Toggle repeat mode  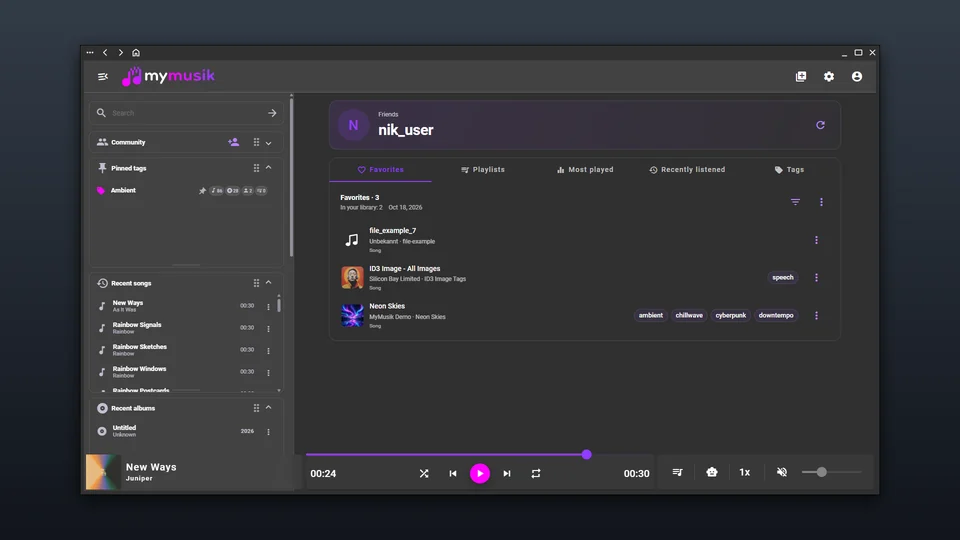point(536,473)
